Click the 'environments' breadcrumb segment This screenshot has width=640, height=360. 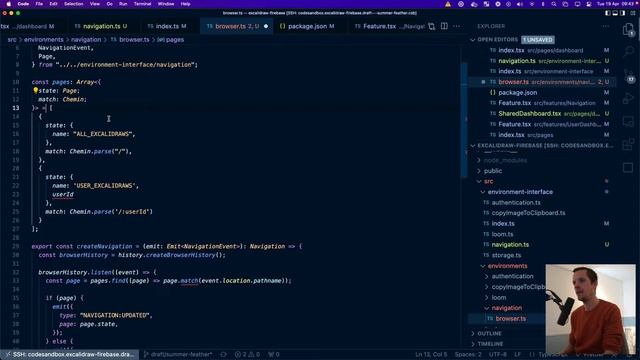click(44, 40)
